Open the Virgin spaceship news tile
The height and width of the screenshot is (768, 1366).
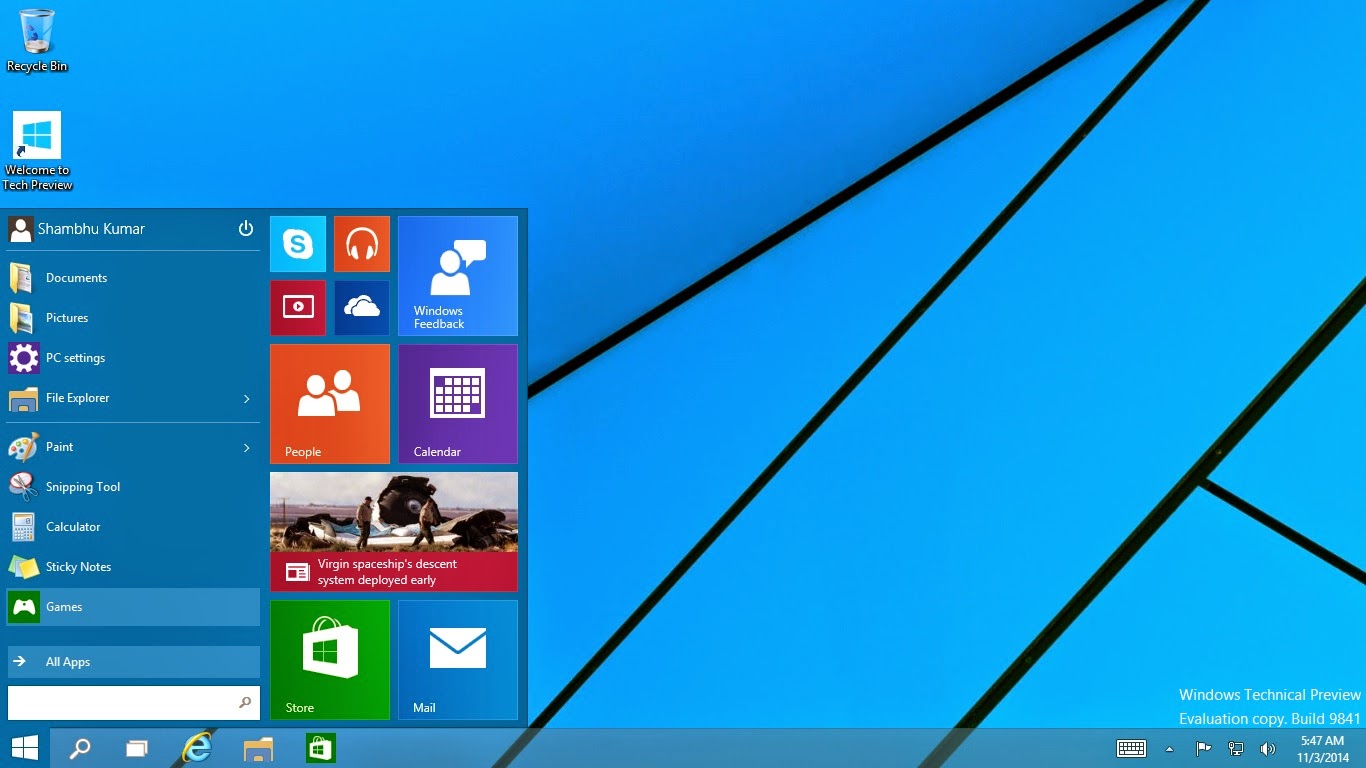pyautogui.click(x=394, y=532)
